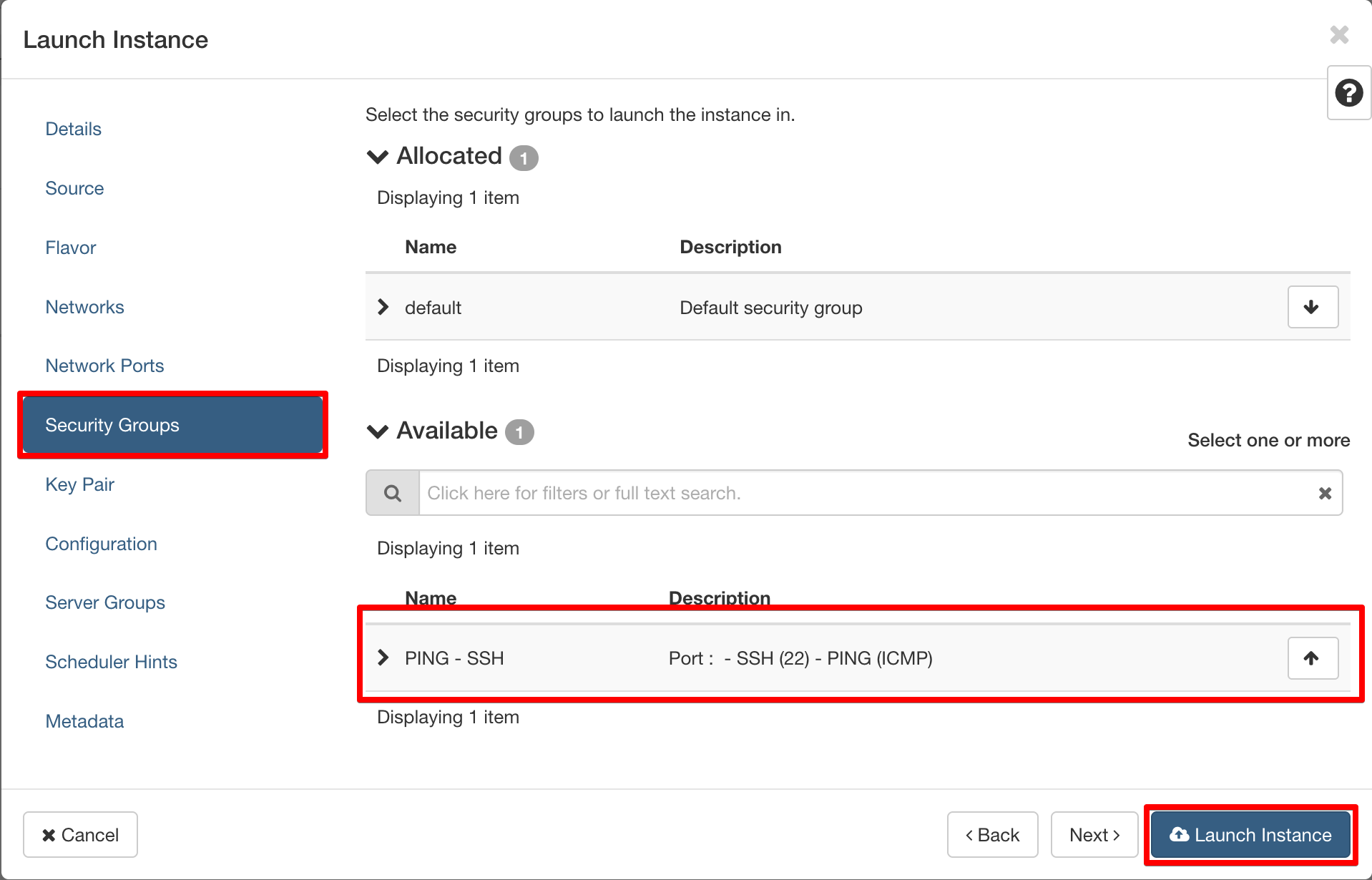Image resolution: width=1372 pixels, height=880 pixels.
Task: Open the Details step
Action: coord(73,129)
